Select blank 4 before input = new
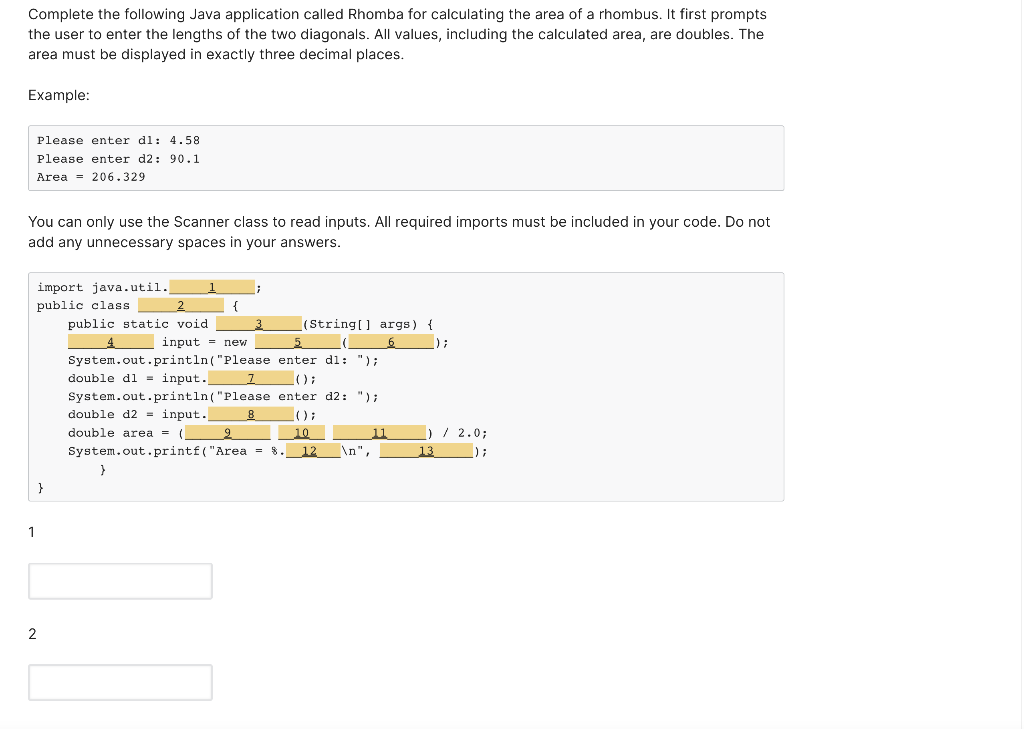This screenshot has height=729, width=1024. pyautogui.click(x=110, y=341)
